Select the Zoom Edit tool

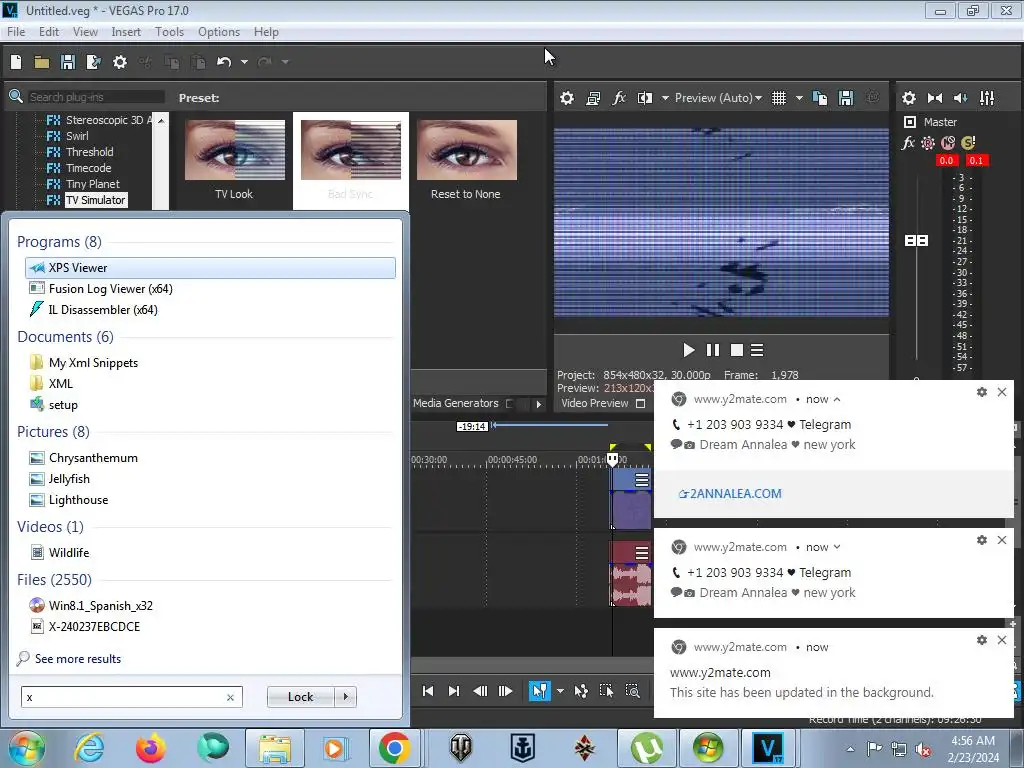coord(633,691)
